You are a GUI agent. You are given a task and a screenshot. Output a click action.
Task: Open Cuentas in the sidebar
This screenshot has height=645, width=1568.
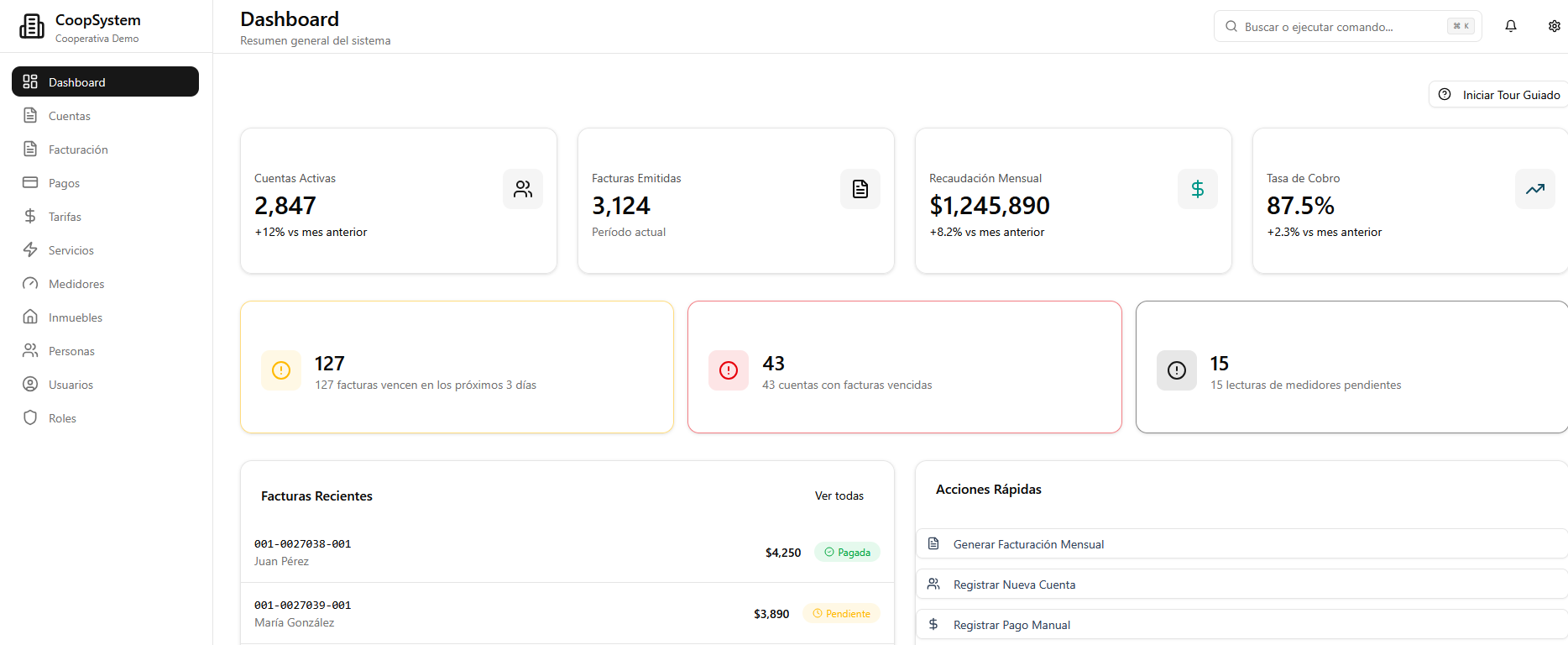point(70,116)
